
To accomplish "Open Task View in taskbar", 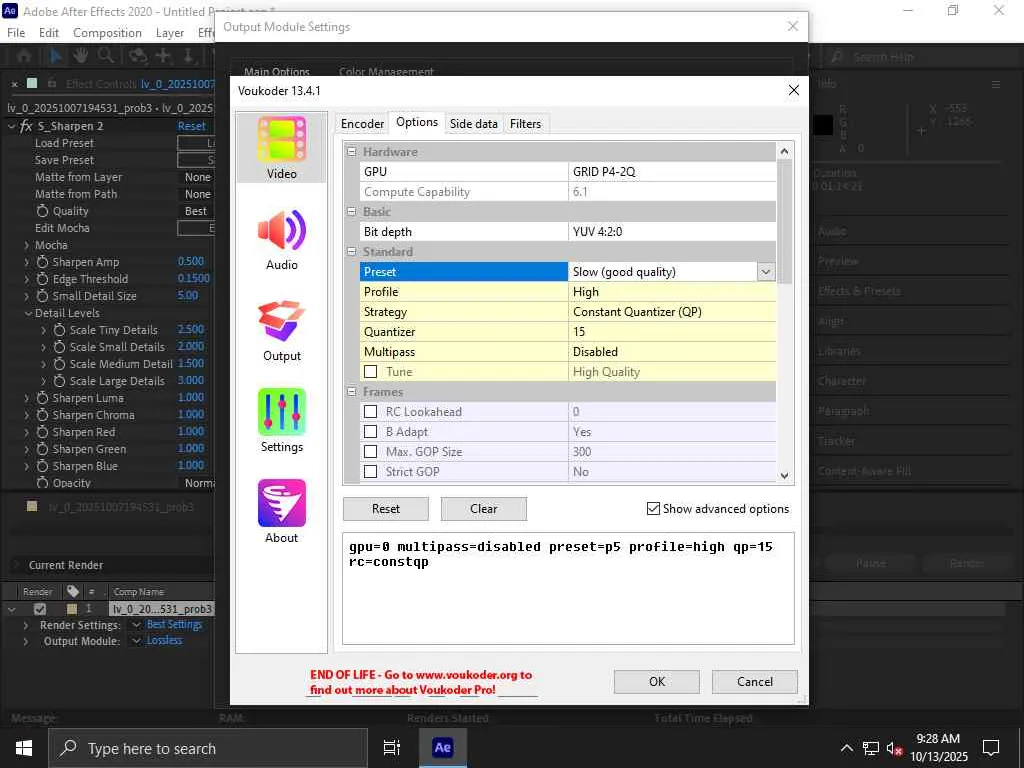I will (392, 748).
